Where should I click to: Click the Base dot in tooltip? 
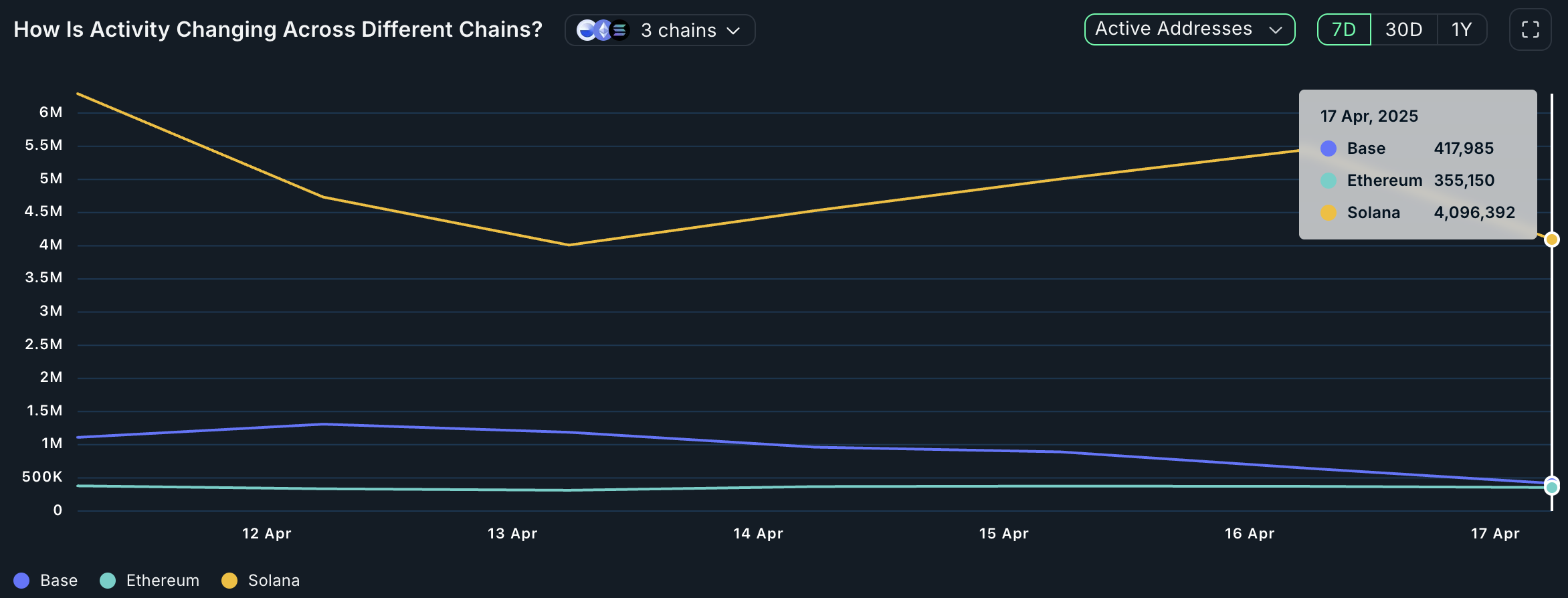click(x=1329, y=148)
